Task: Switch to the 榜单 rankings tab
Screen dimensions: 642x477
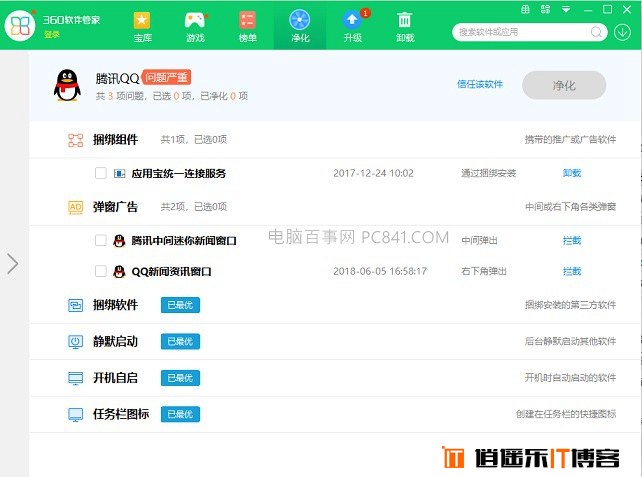Action: pos(247,27)
